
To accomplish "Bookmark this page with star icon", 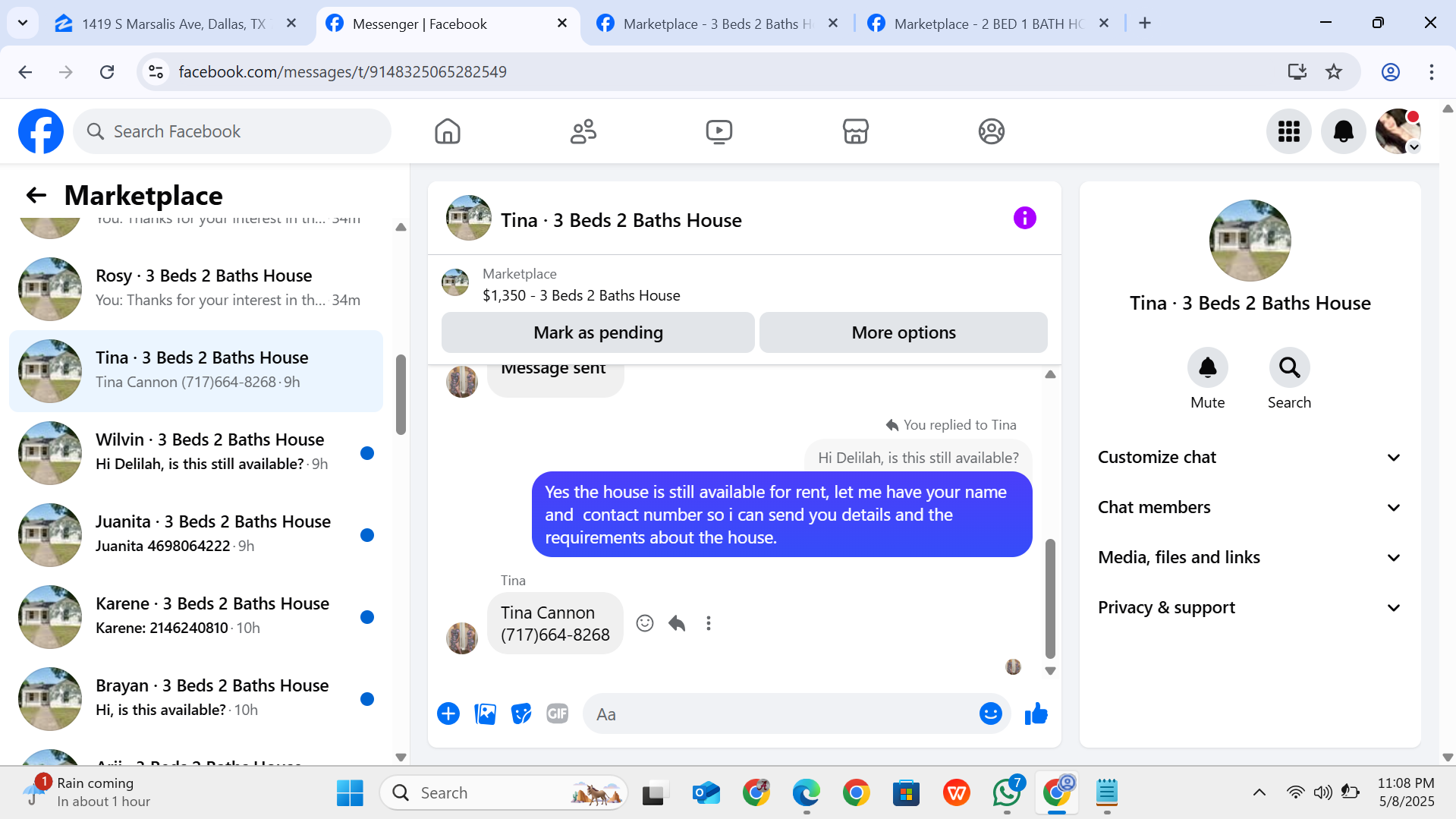I will [x=1333, y=71].
